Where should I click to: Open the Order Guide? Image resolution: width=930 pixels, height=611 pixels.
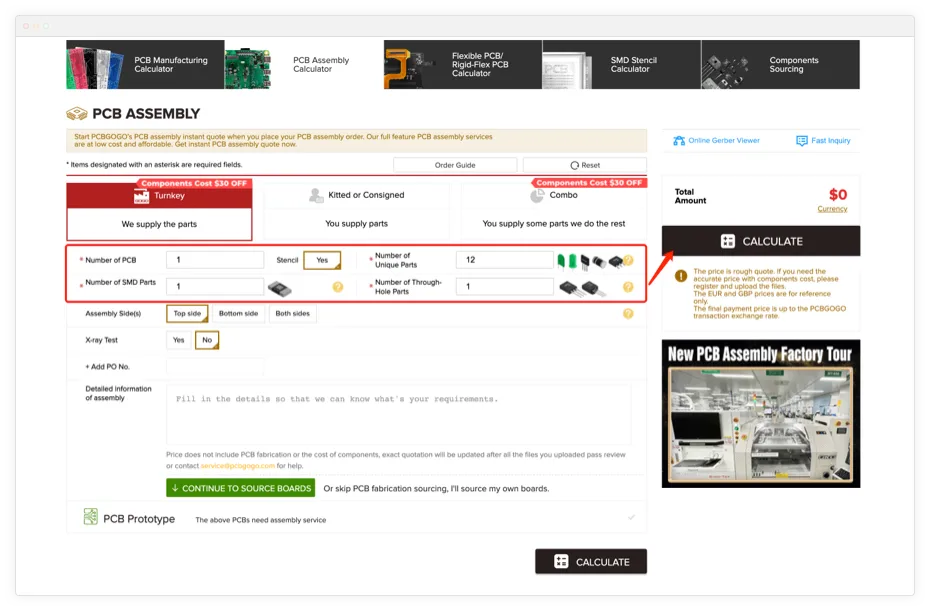point(455,165)
